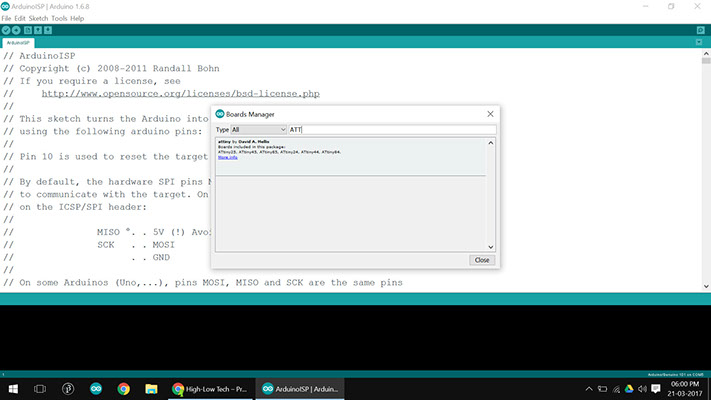Show hidden system tray icons
This screenshot has height=400, width=711.
pyautogui.click(x=589, y=389)
